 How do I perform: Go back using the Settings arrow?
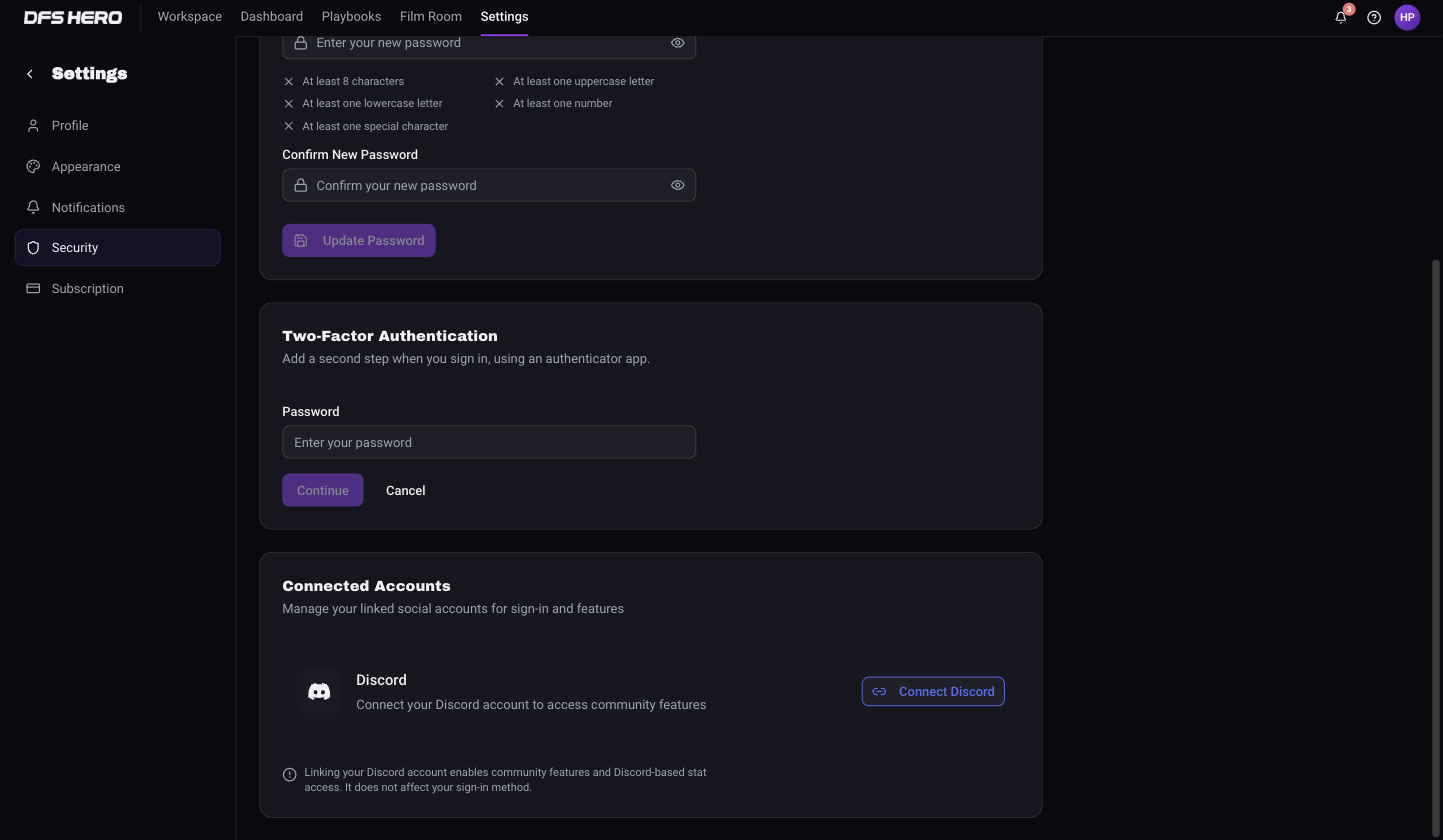[30, 74]
